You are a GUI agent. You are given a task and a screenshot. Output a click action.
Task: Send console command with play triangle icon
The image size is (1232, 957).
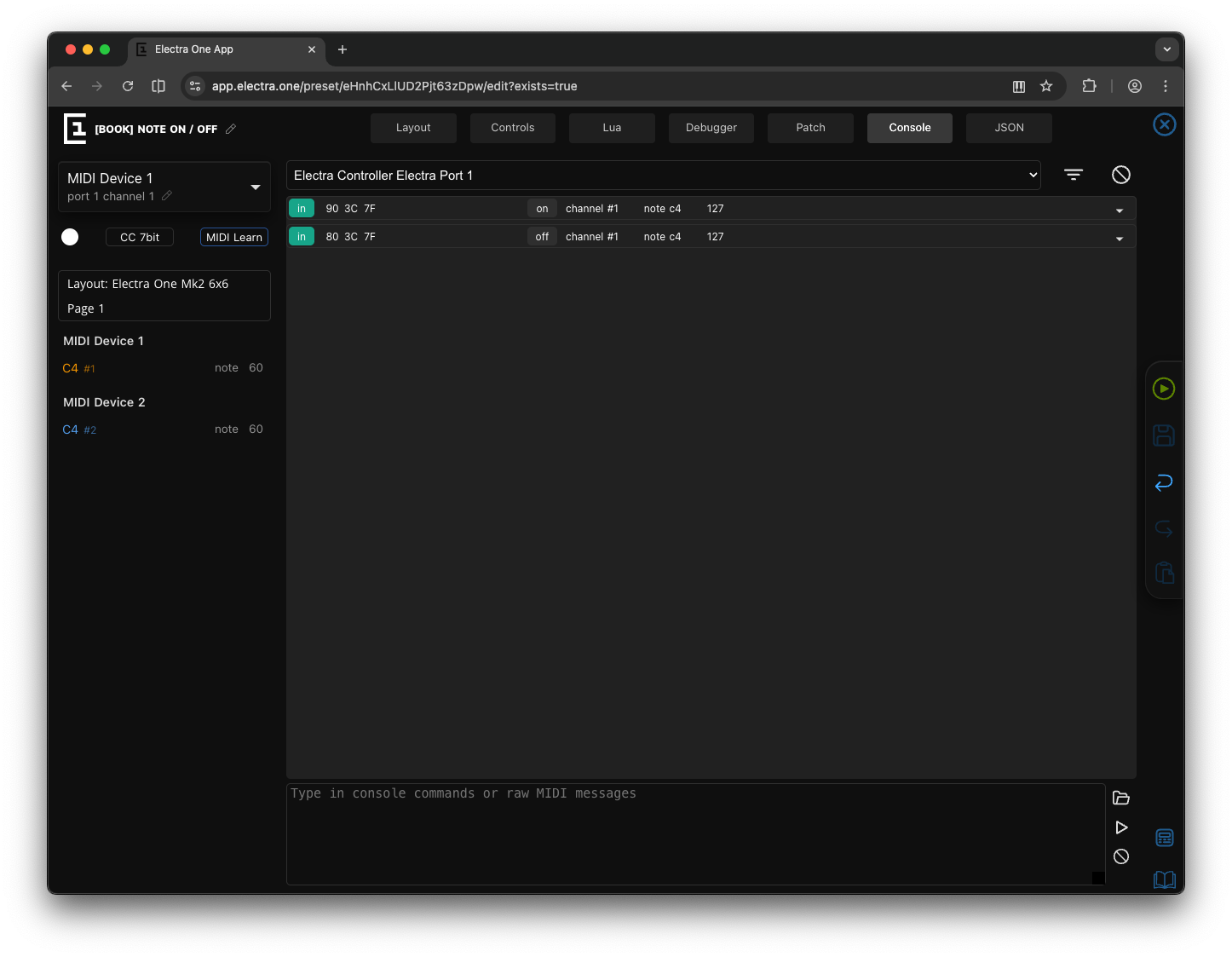[1121, 827]
